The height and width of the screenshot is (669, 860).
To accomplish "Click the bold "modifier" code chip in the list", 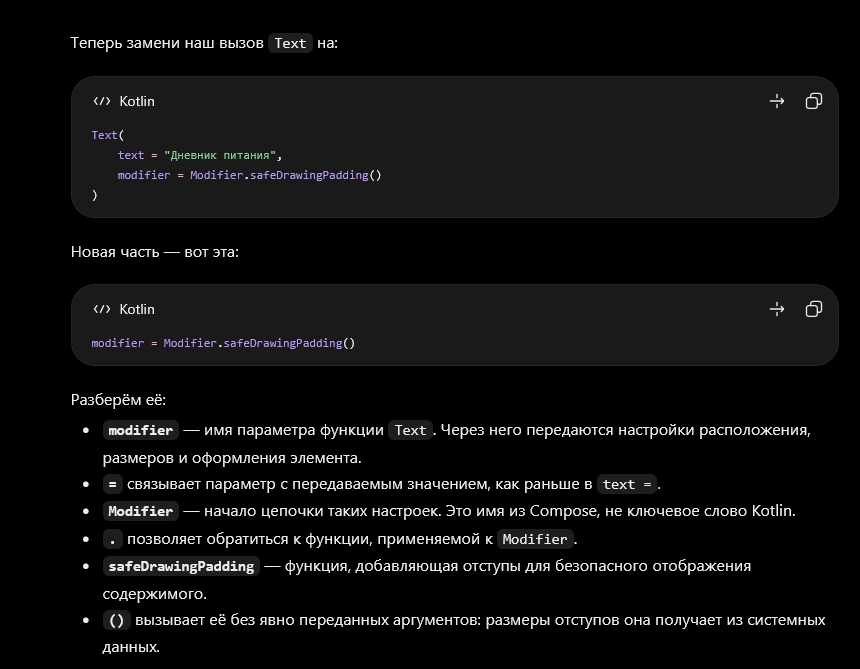I will pyautogui.click(x=141, y=430).
